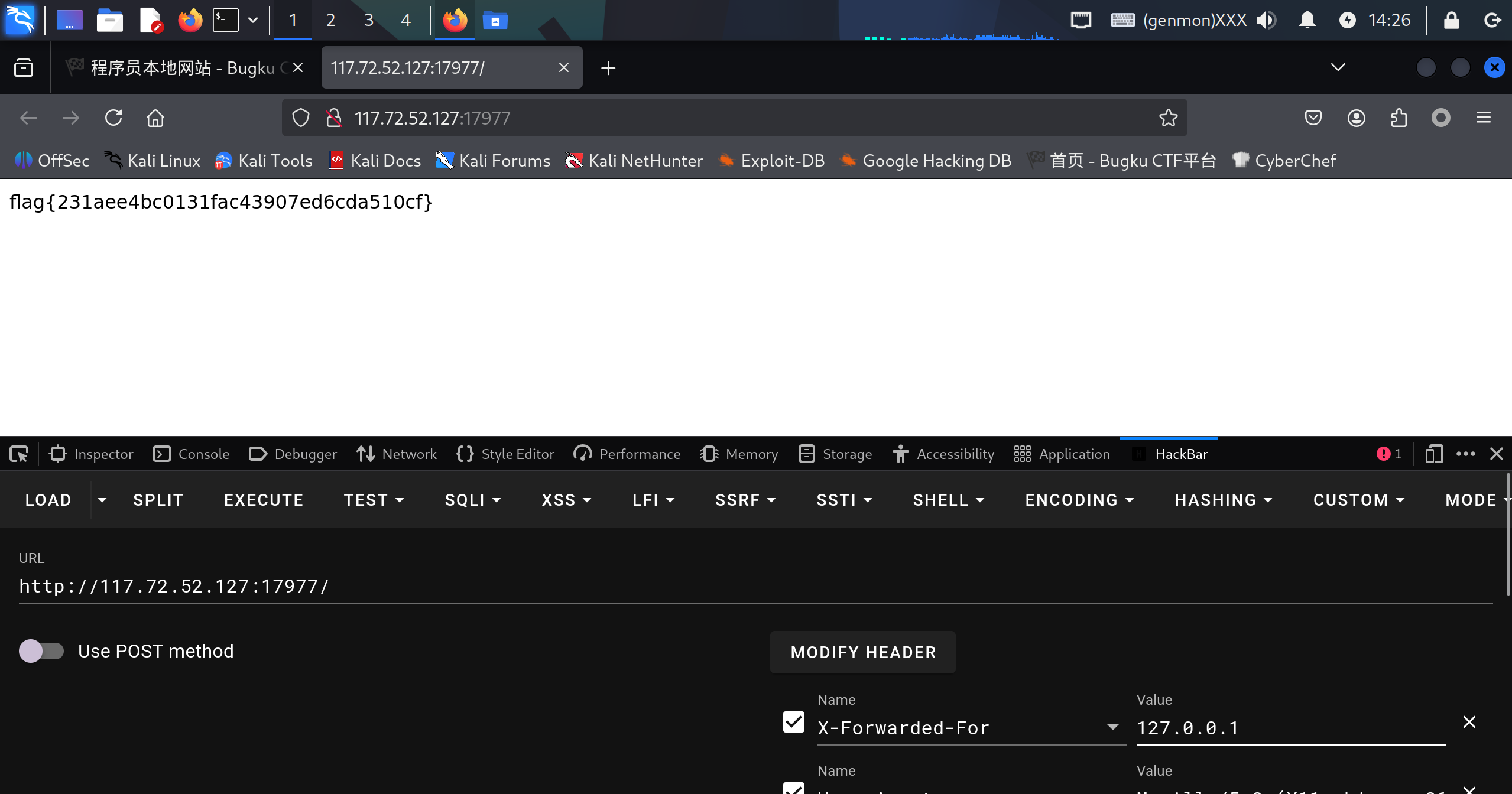
Task: Bookmark page with the star icon
Action: pyautogui.click(x=1168, y=118)
